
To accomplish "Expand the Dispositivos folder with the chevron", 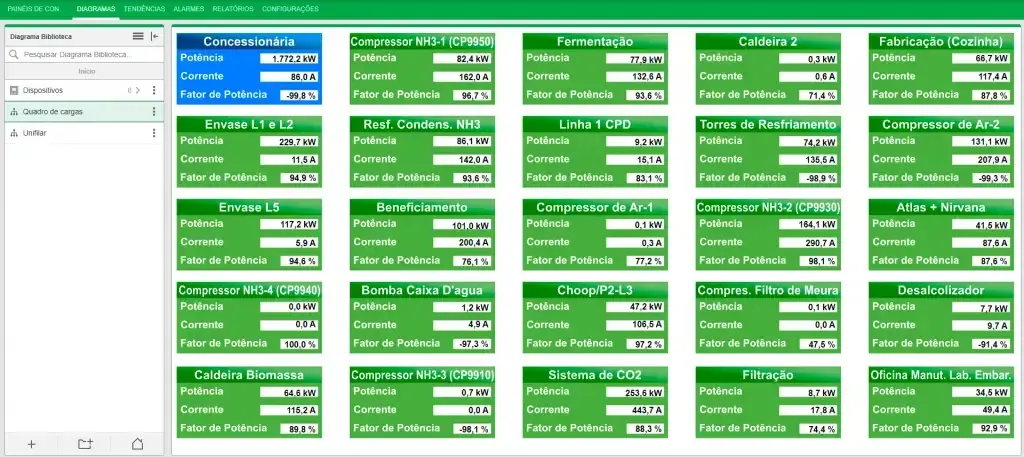I will coord(138,90).
